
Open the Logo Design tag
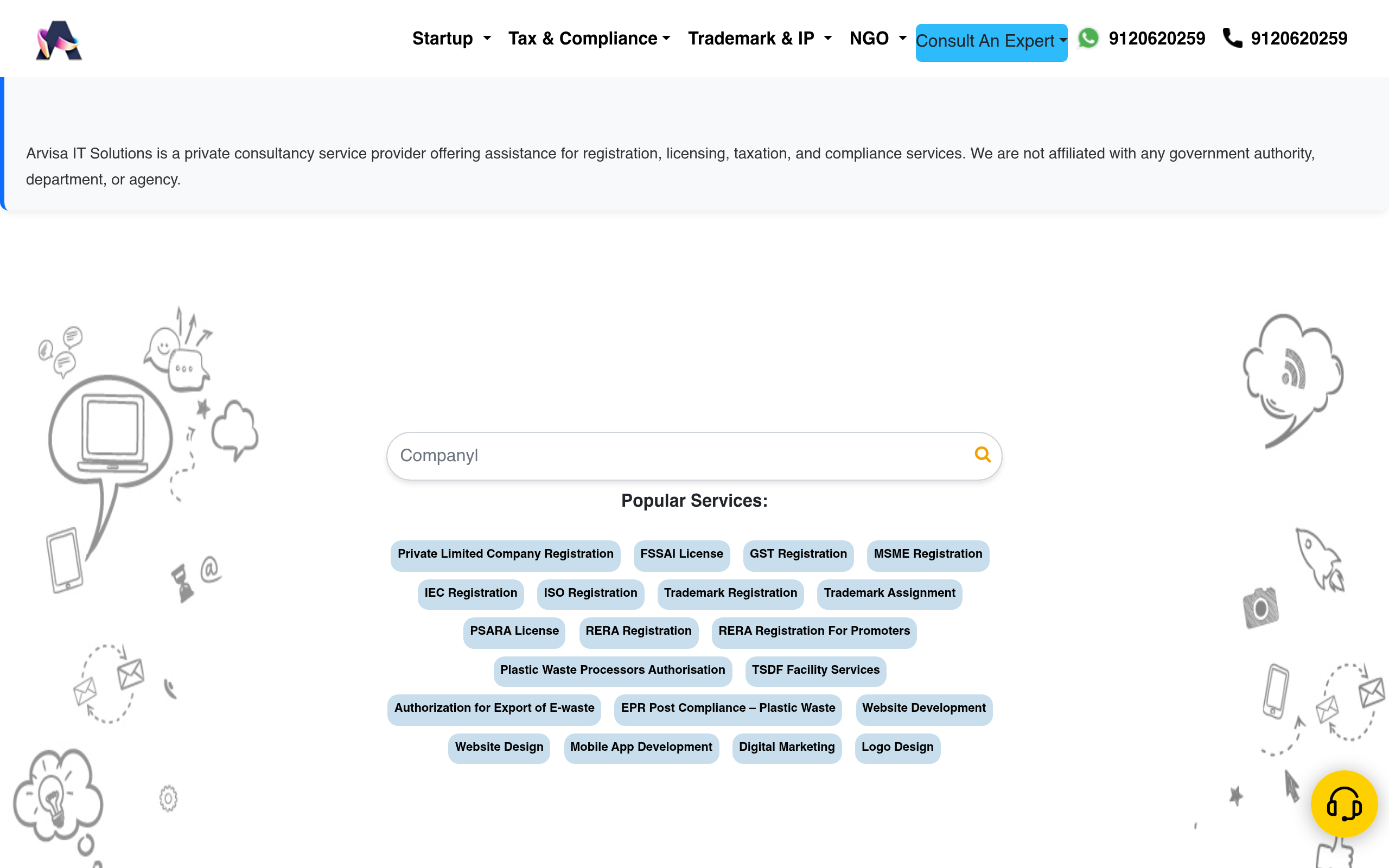897,748
